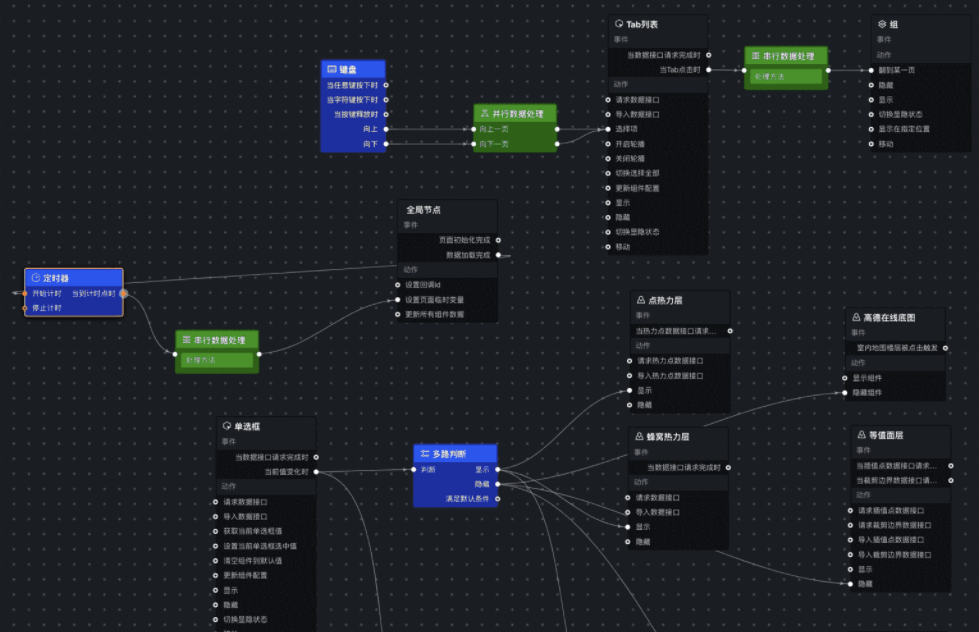Click the 等值面层 layer icon

[x=862, y=435]
